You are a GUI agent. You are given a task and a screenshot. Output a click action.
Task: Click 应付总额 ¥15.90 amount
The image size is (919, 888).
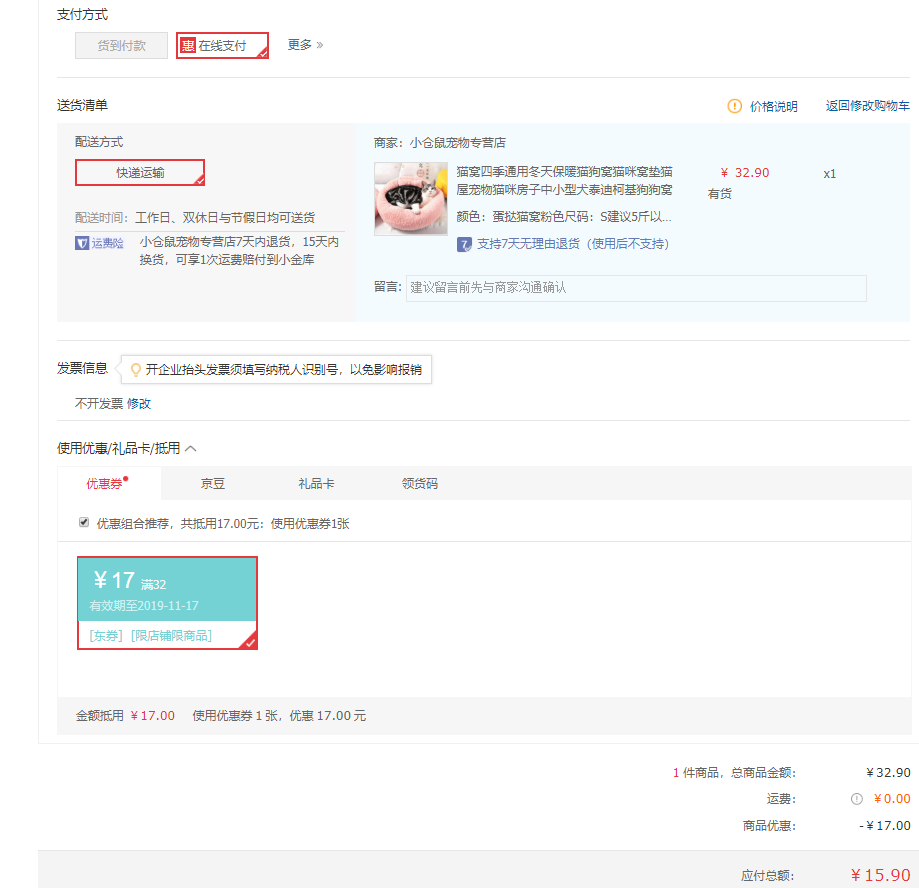(x=880, y=875)
